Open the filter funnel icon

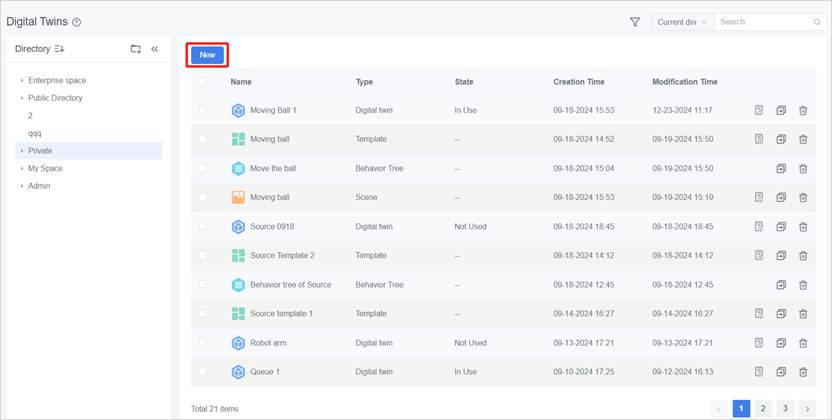(x=635, y=22)
